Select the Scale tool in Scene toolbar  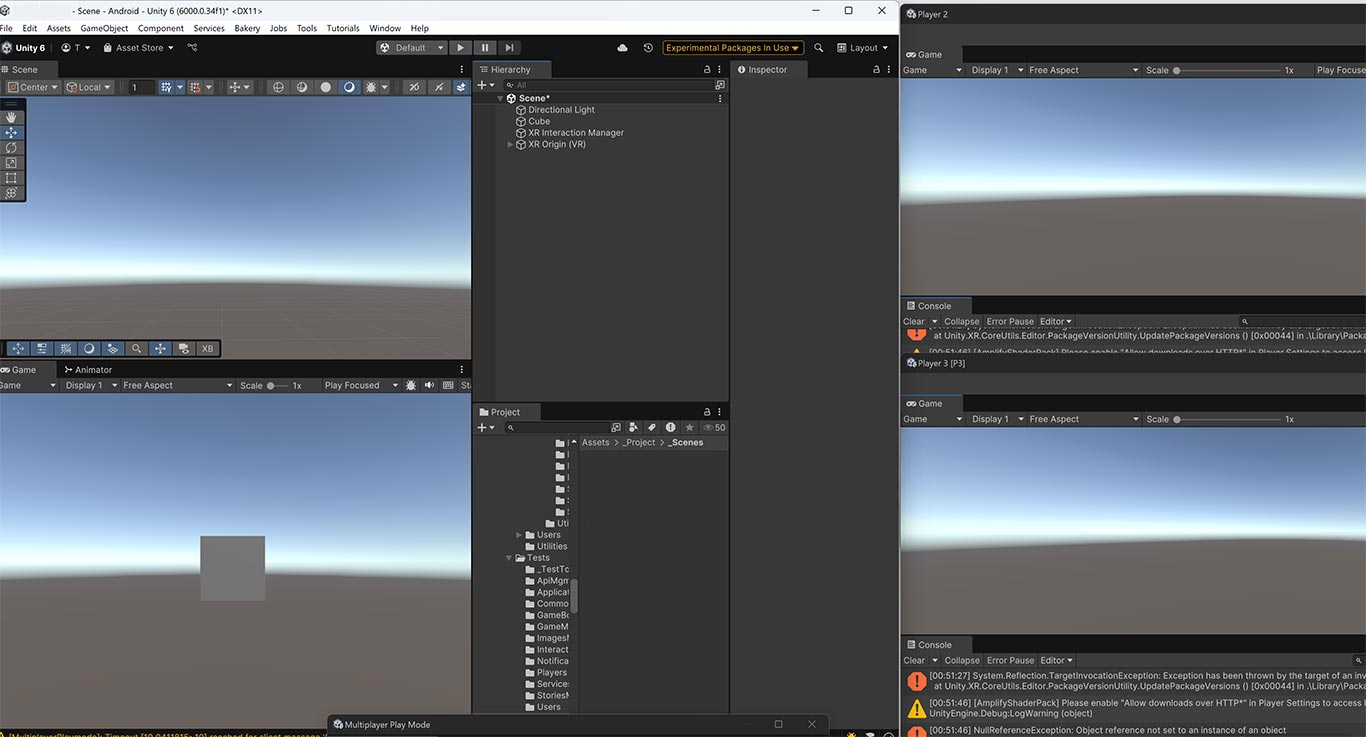12,163
